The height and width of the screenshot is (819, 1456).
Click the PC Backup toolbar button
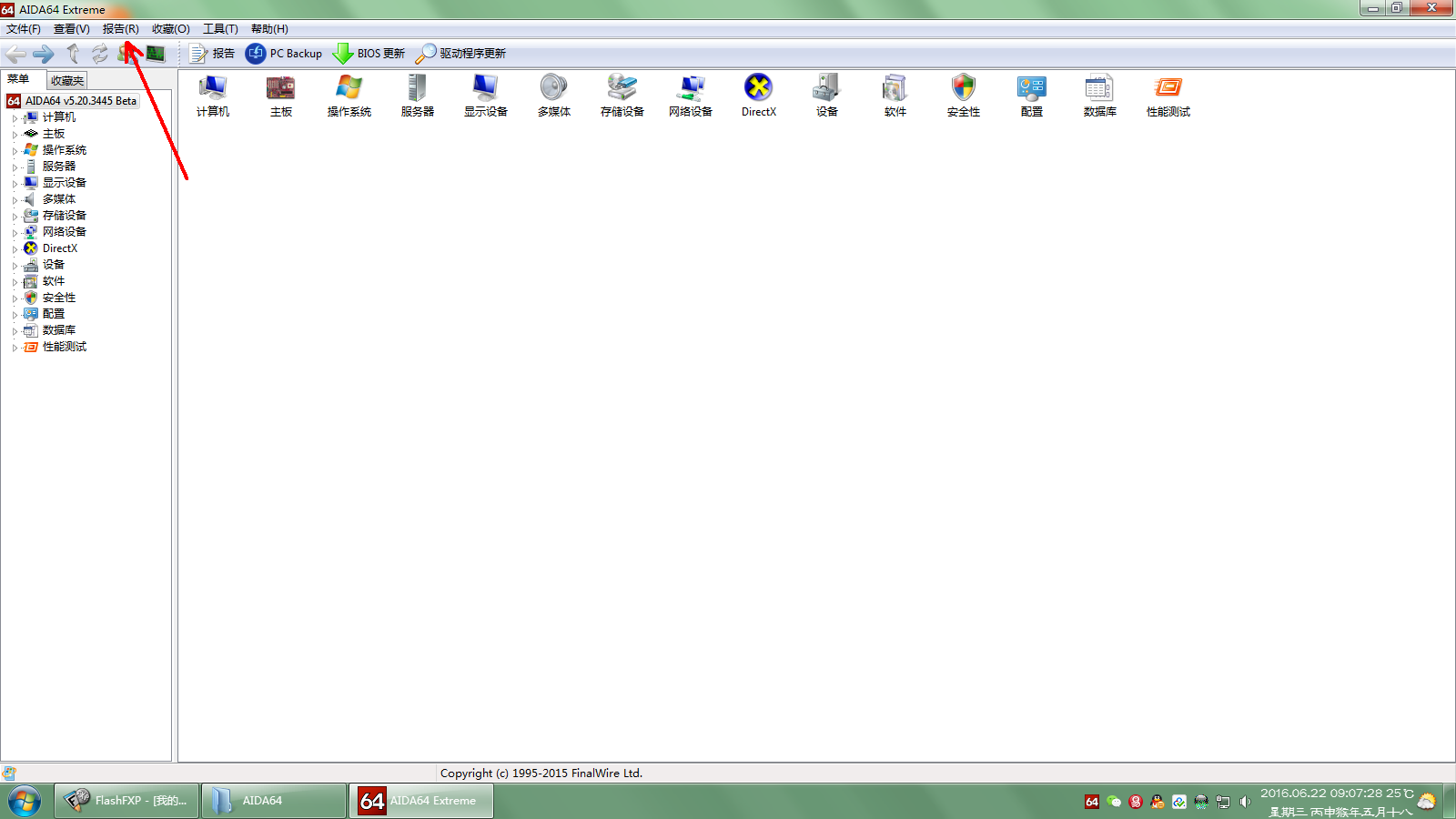(284, 54)
